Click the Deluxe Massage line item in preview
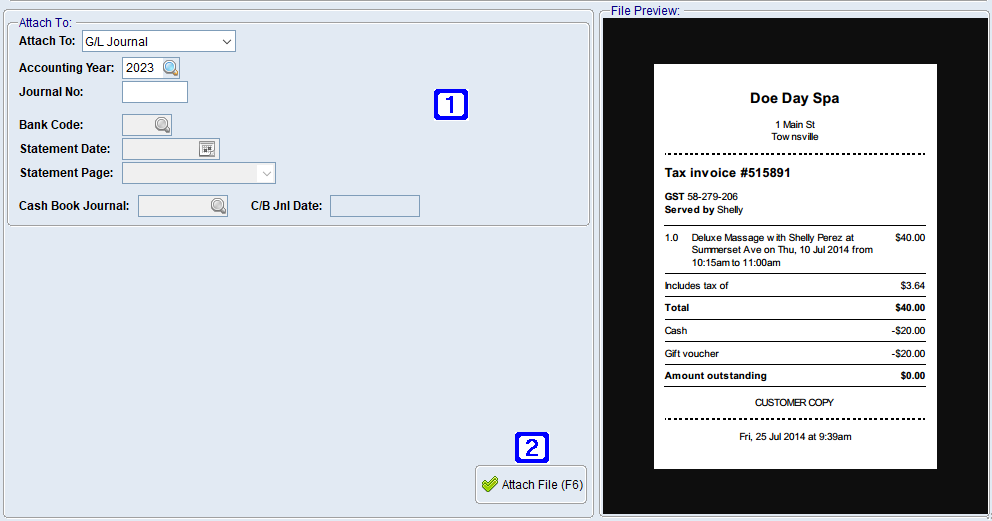The width and height of the screenshot is (992, 521). 780,250
